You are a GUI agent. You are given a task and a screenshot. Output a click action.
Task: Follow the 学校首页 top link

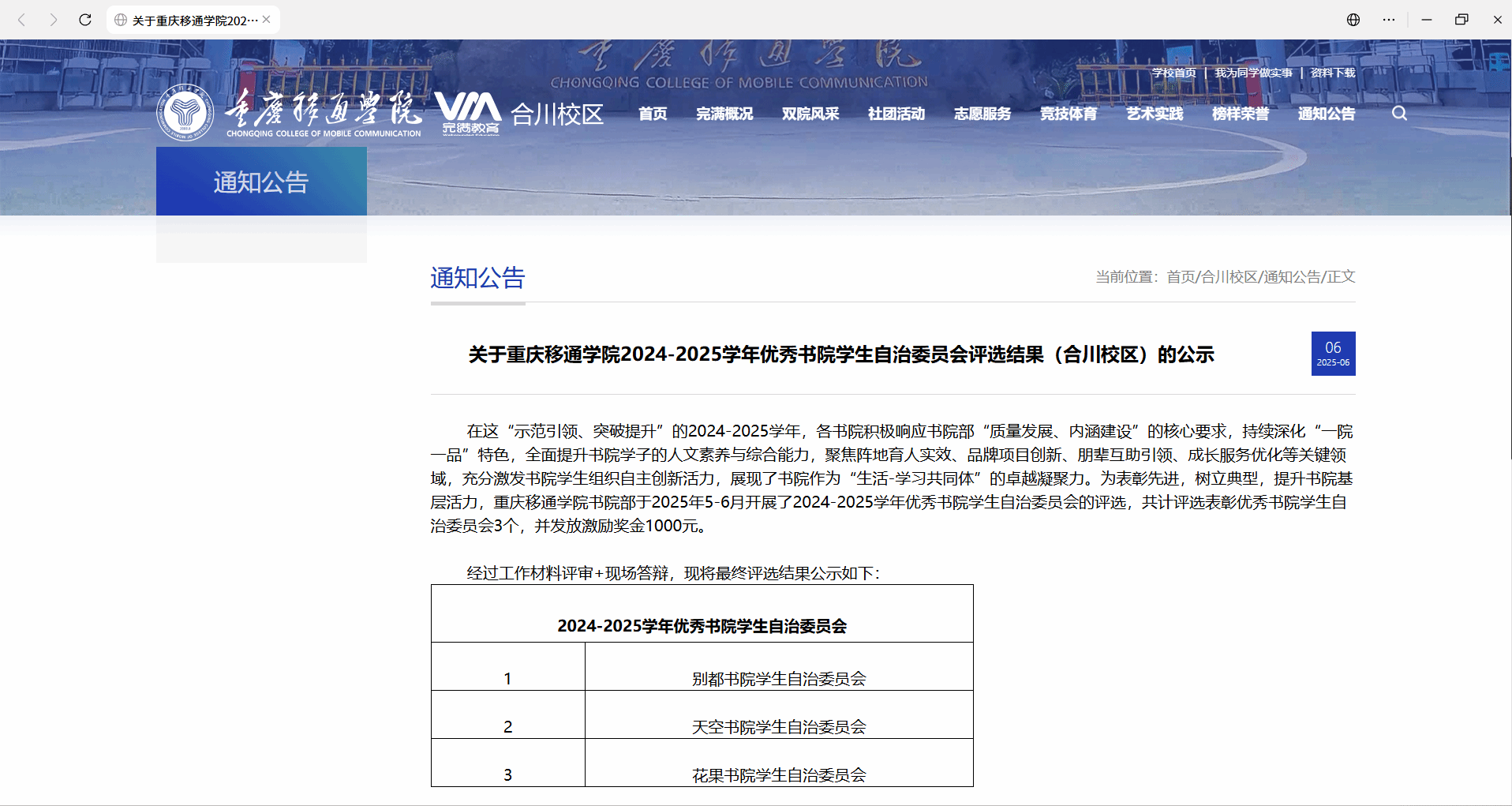(1174, 73)
